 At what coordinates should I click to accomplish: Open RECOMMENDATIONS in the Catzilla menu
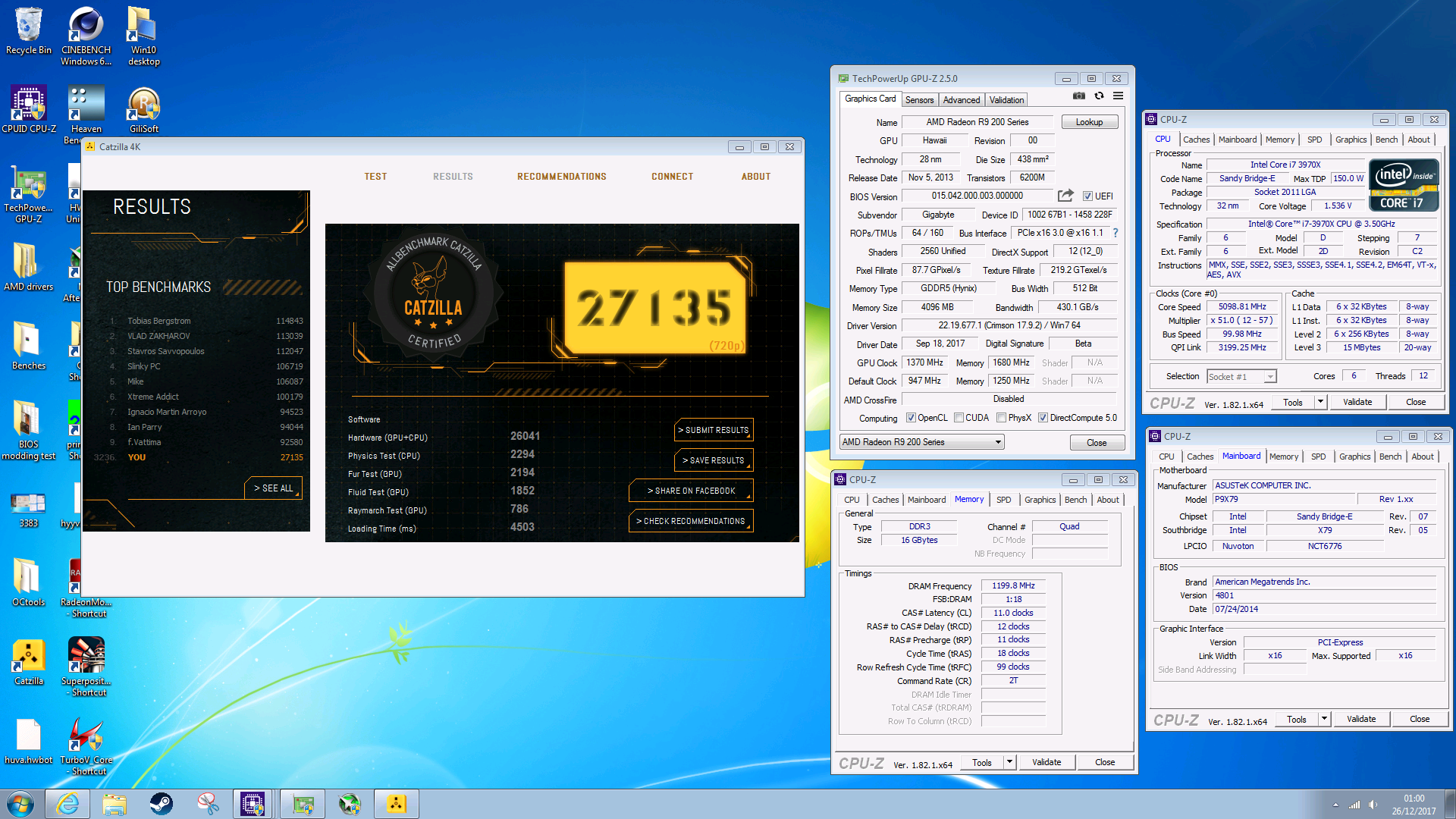[x=561, y=177]
